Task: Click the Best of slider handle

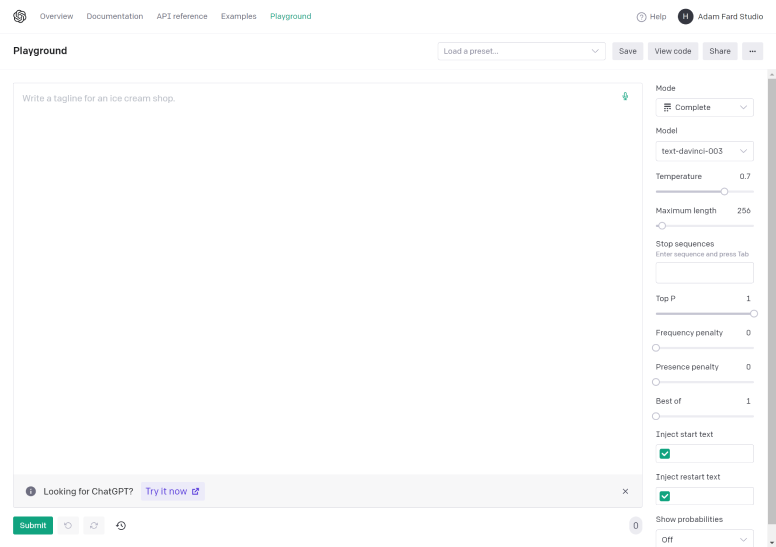Action: tap(656, 416)
